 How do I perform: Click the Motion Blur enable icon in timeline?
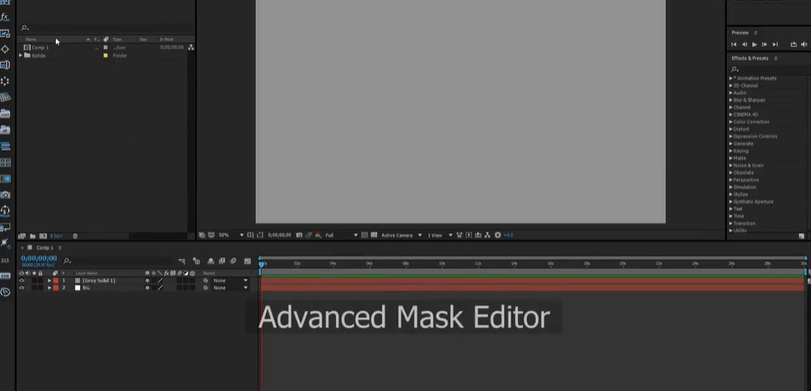[233, 261]
